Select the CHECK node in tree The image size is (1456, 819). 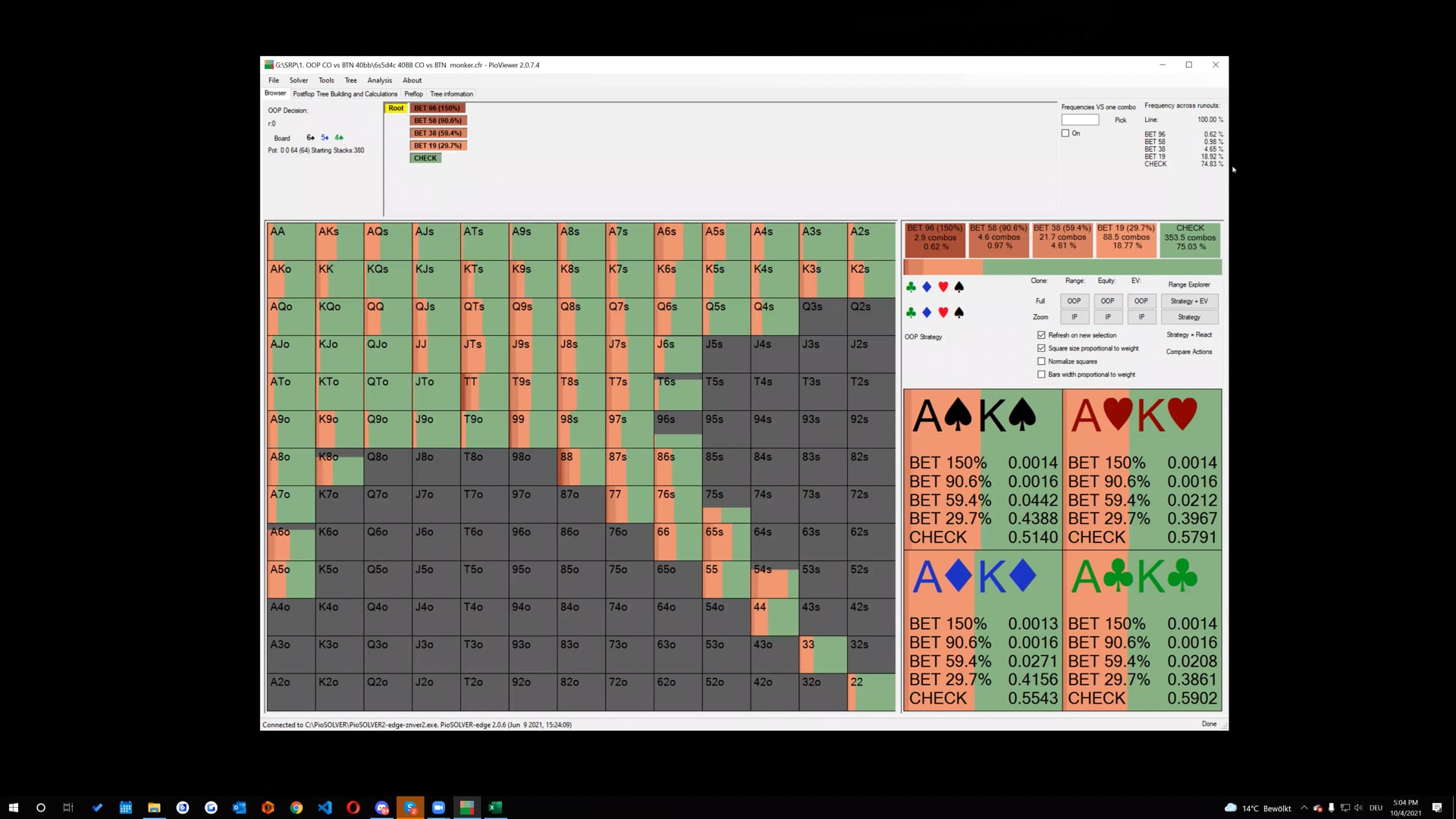point(425,158)
